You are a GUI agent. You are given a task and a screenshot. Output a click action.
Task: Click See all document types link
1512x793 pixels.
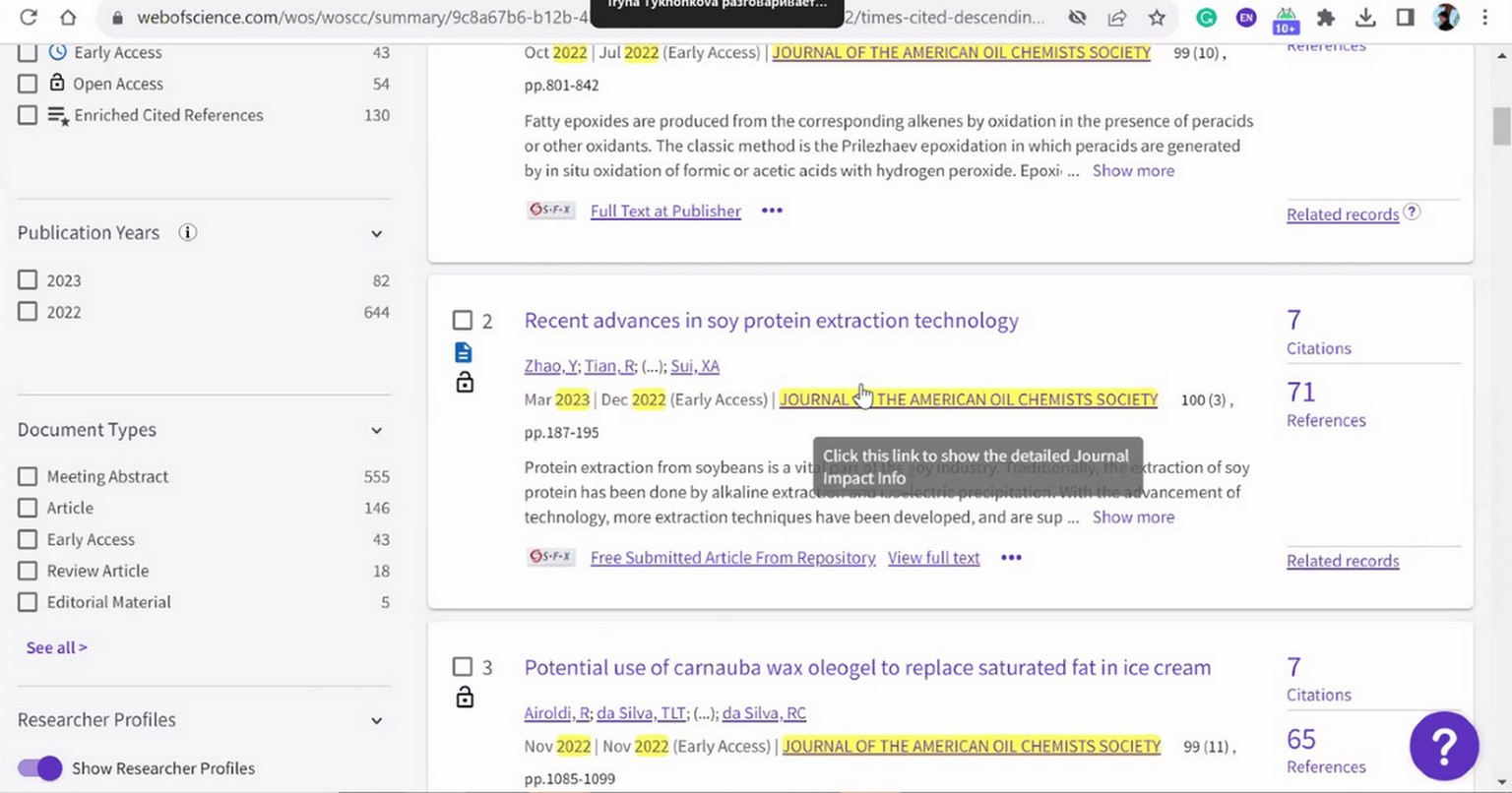pyautogui.click(x=56, y=647)
